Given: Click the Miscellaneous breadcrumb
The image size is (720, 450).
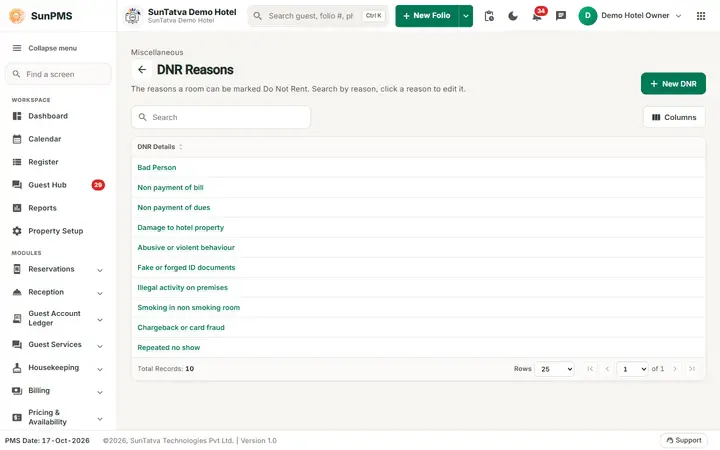Looking at the screenshot, I should (x=157, y=52).
